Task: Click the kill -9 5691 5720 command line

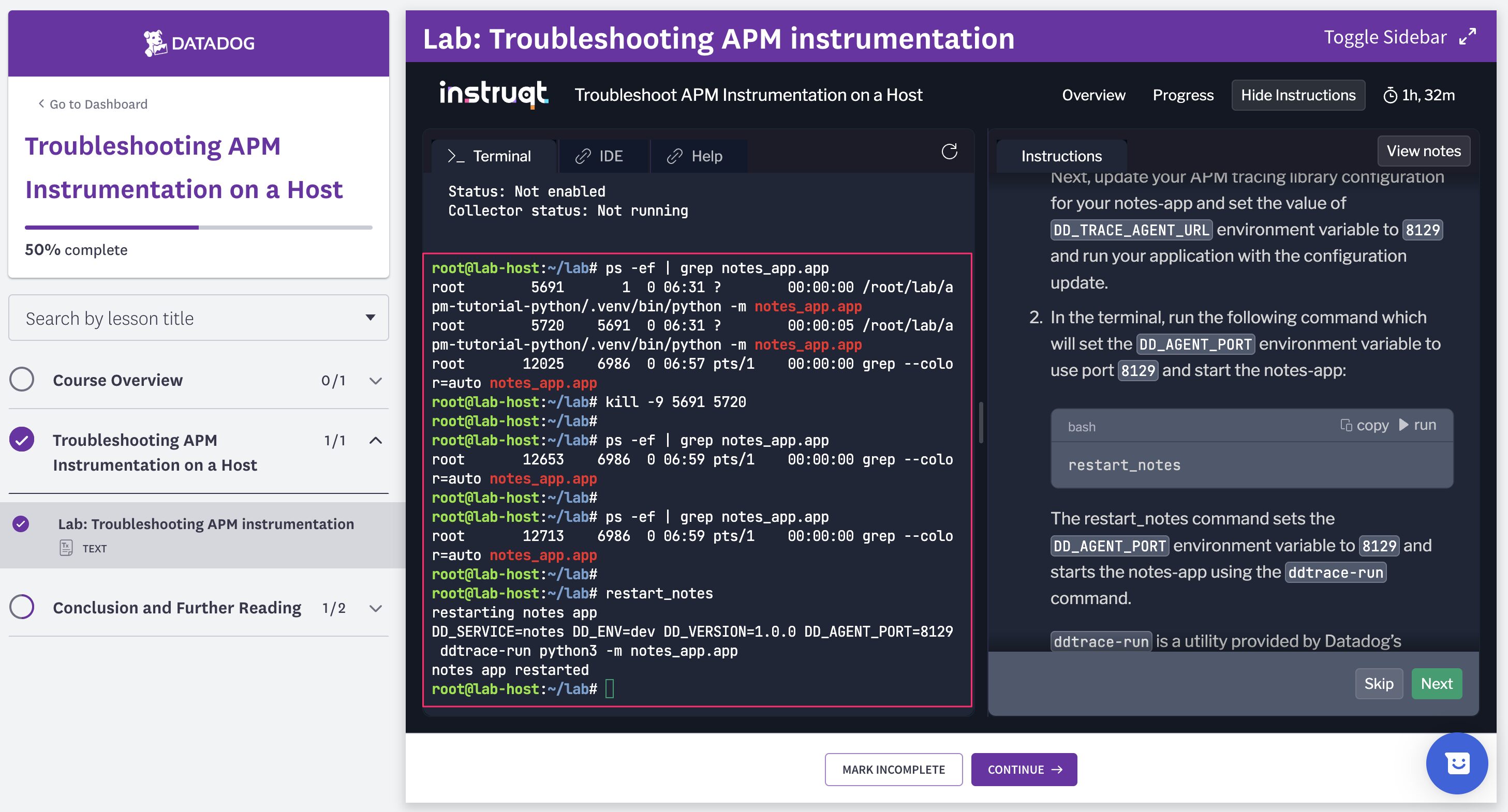Action: coord(675,402)
